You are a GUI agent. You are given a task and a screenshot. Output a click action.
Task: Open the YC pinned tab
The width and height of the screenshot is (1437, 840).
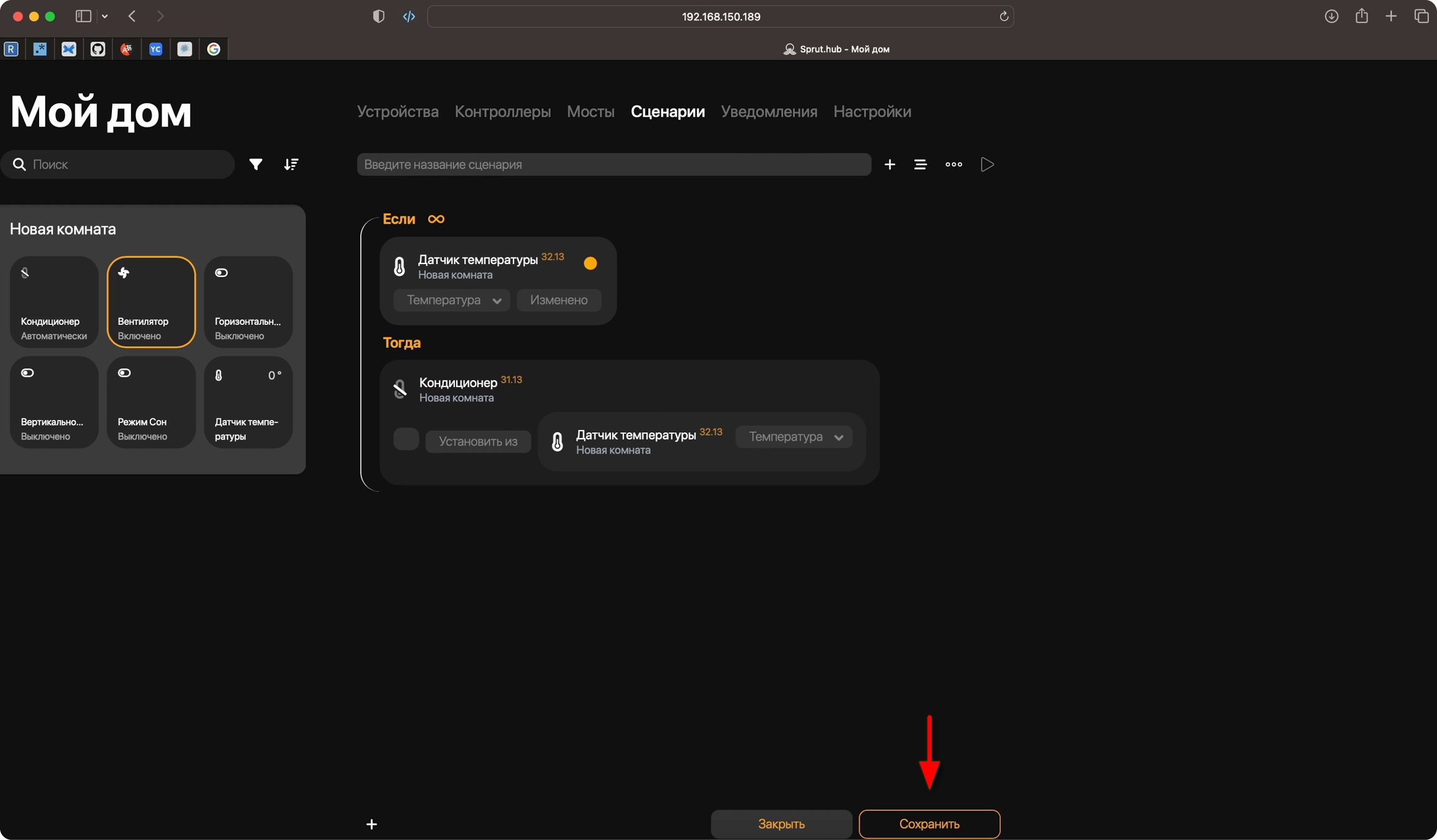click(155, 49)
